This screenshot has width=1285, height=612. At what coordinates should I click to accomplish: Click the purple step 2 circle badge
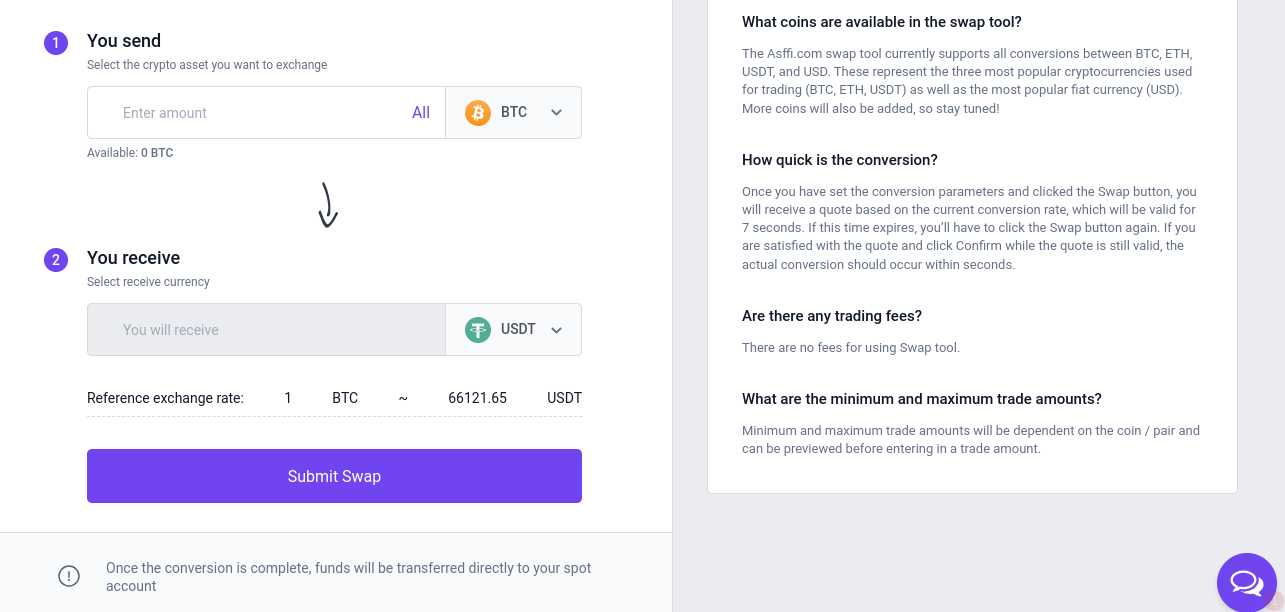pos(56,260)
